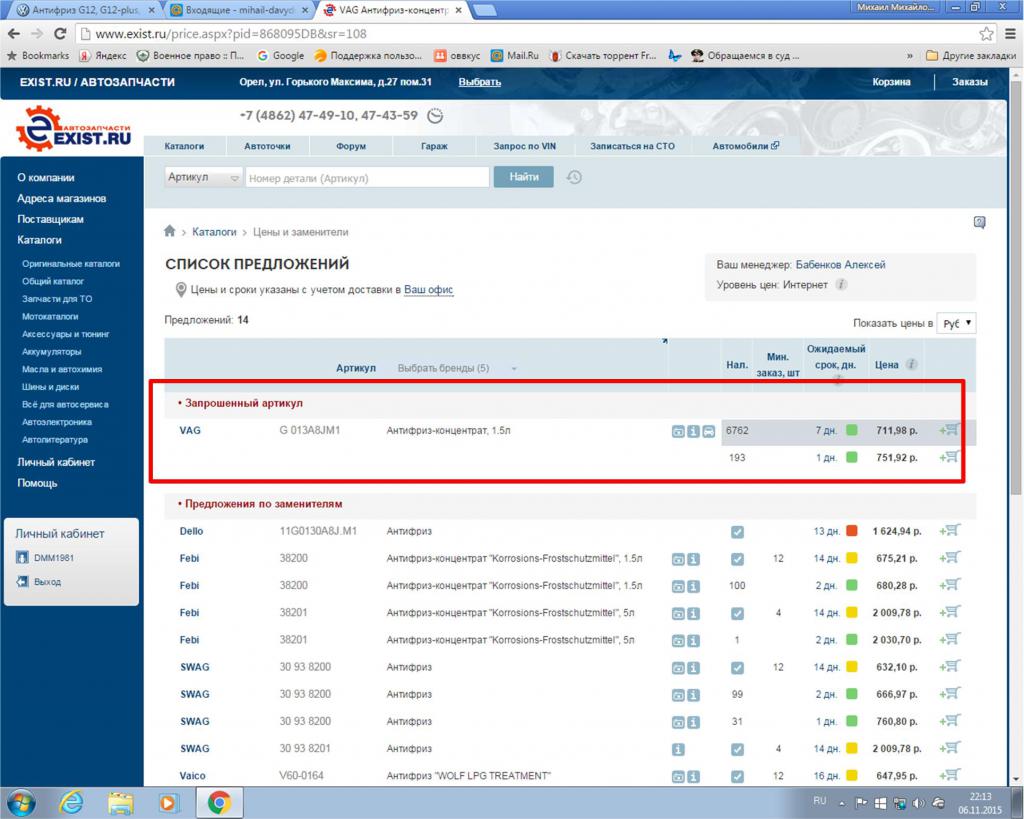1024x819 pixels.
Task: Add Vaico 647,95 р. offer to cart
Action: [950, 775]
